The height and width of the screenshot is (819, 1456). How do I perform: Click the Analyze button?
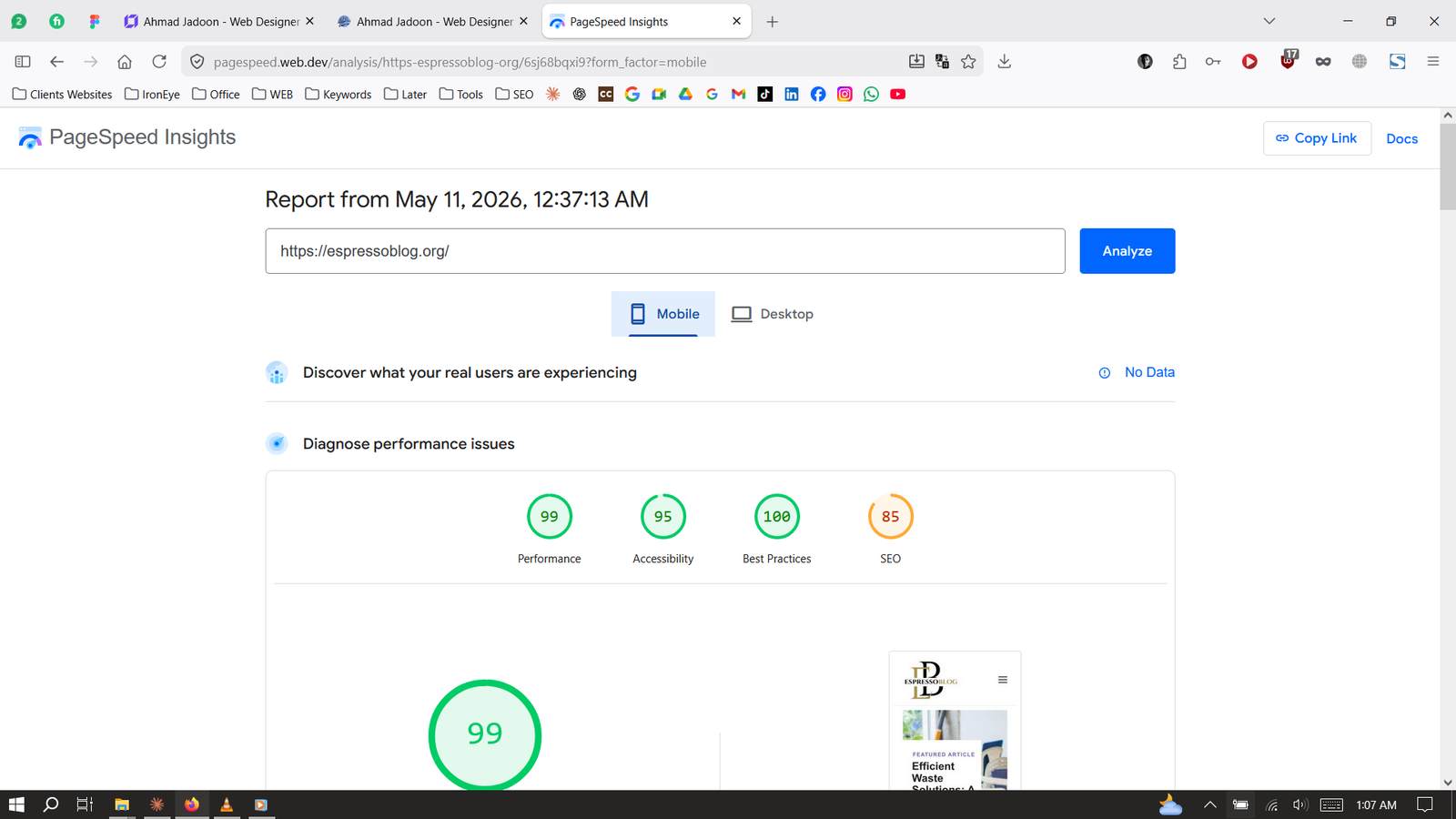pyautogui.click(x=1127, y=251)
